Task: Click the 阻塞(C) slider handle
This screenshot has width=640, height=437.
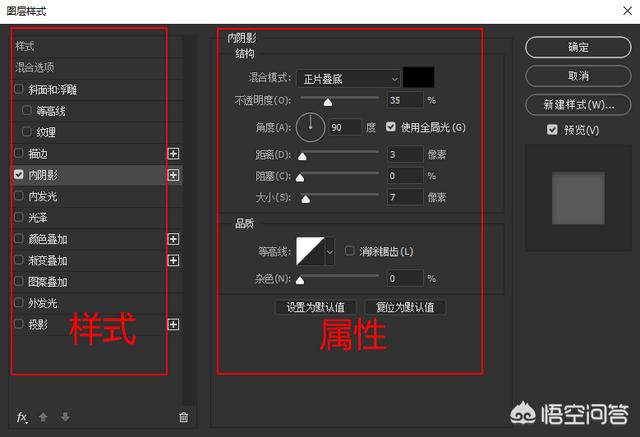Action: pyautogui.click(x=300, y=178)
